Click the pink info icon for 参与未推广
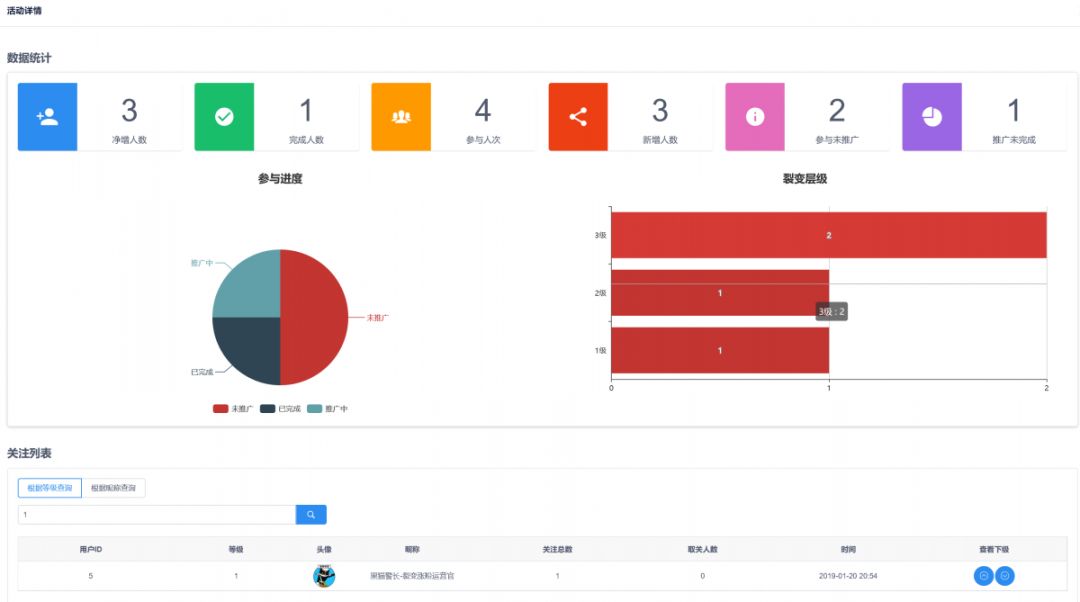This screenshot has width=1080, height=602. point(755,117)
